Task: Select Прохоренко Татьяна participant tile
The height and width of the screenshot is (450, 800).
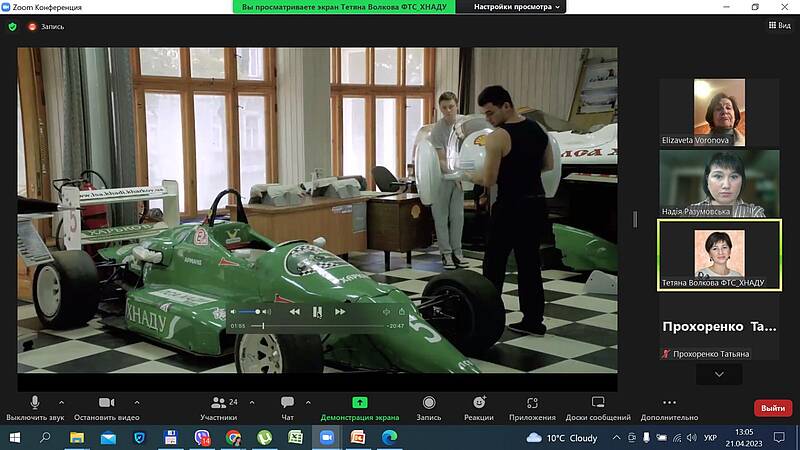Action: pyautogui.click(x=719, y=329)
